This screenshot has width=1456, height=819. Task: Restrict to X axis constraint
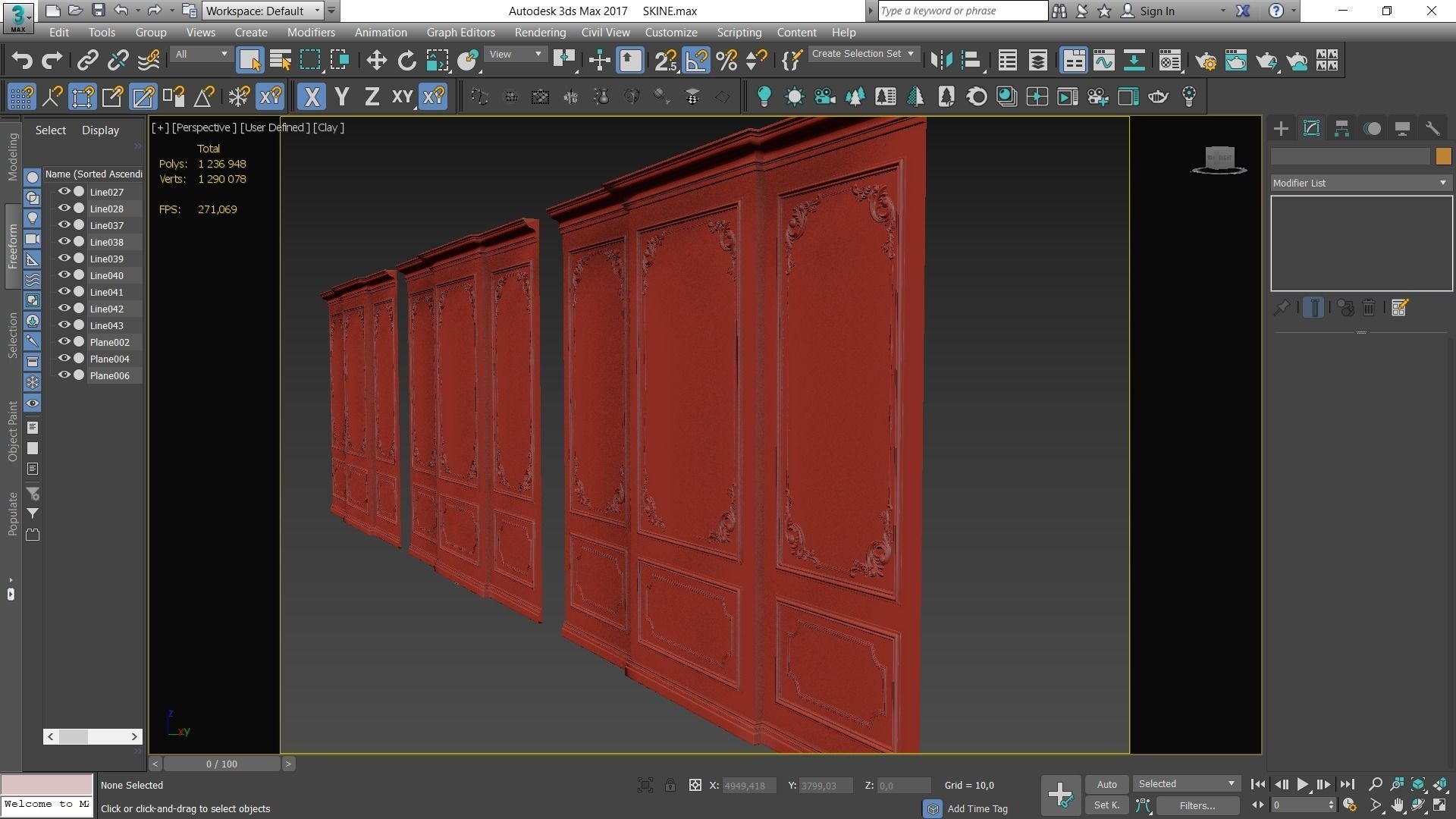pyautogui.click(x=311, y=97)
